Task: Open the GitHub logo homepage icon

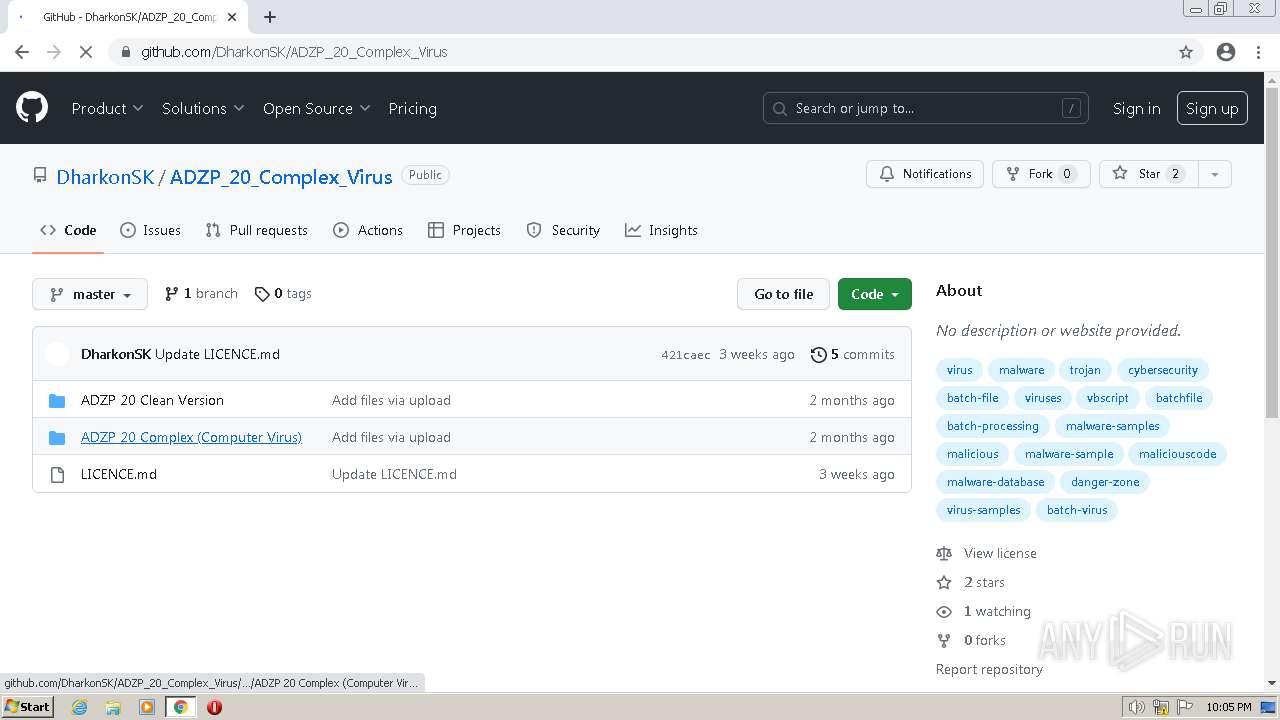Action: 32,108
